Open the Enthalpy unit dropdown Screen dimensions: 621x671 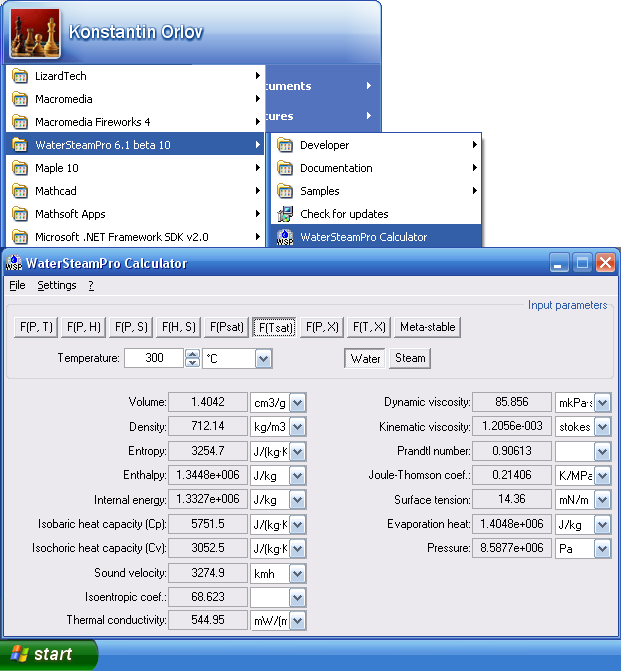[x=297, y=475]
